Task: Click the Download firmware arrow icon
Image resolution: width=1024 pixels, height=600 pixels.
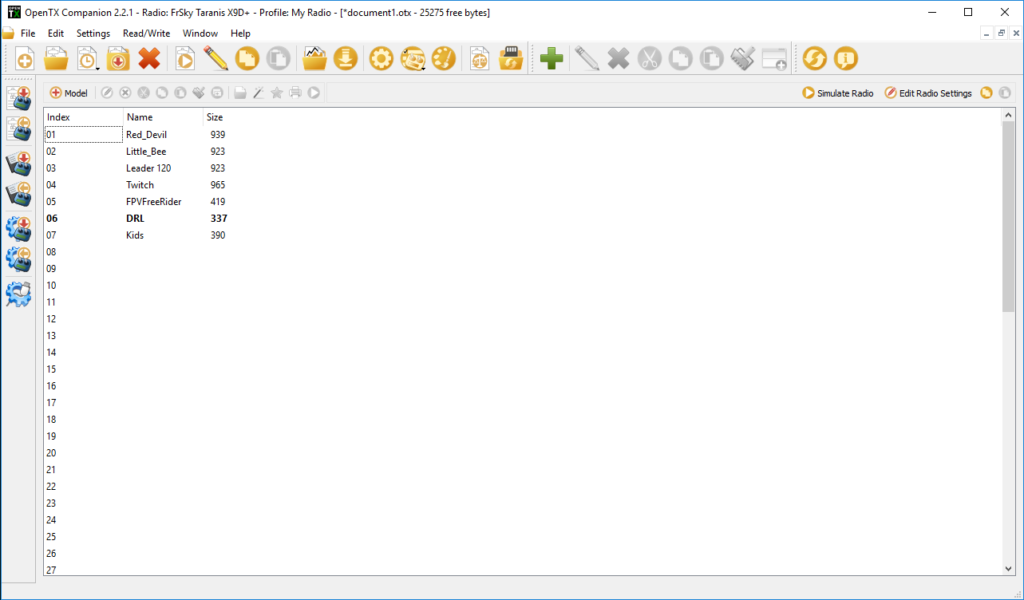Action: pos(345,60)
